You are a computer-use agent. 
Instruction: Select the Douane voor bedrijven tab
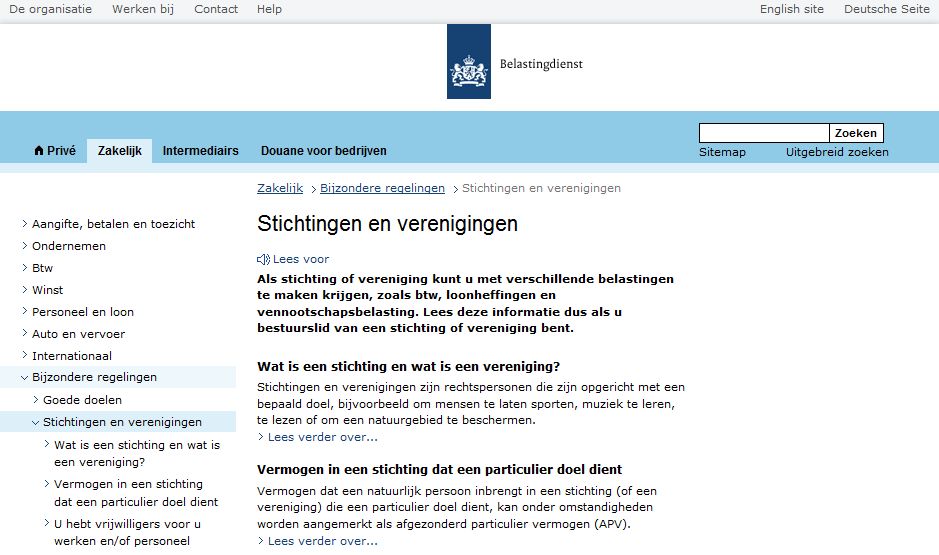323,151
